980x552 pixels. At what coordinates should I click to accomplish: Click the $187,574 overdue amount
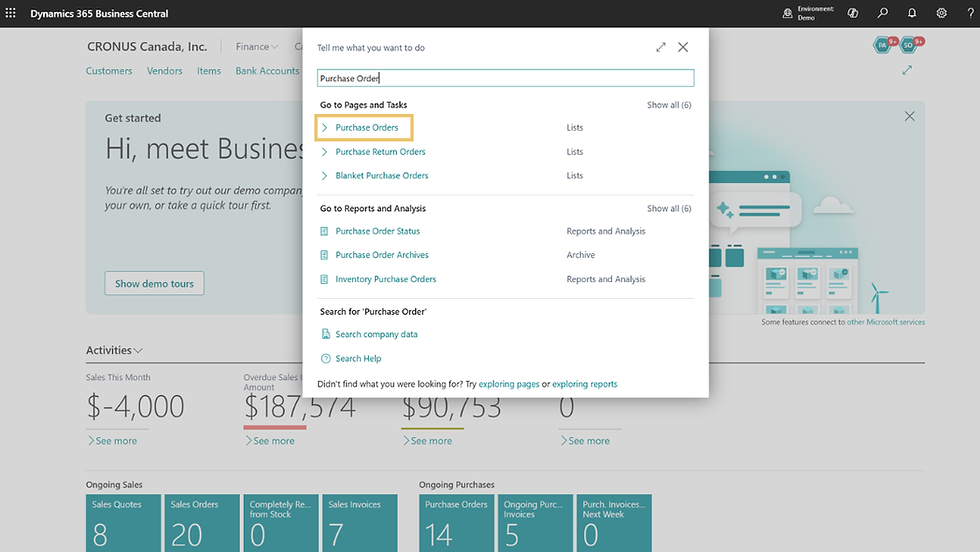coord(299,407)
